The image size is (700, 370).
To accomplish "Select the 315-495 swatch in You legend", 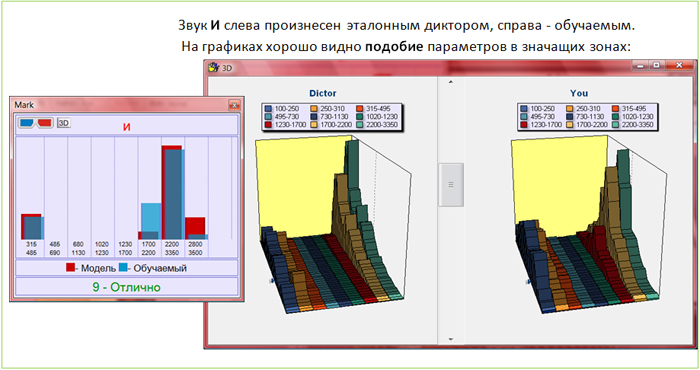I will pos(616,108).
